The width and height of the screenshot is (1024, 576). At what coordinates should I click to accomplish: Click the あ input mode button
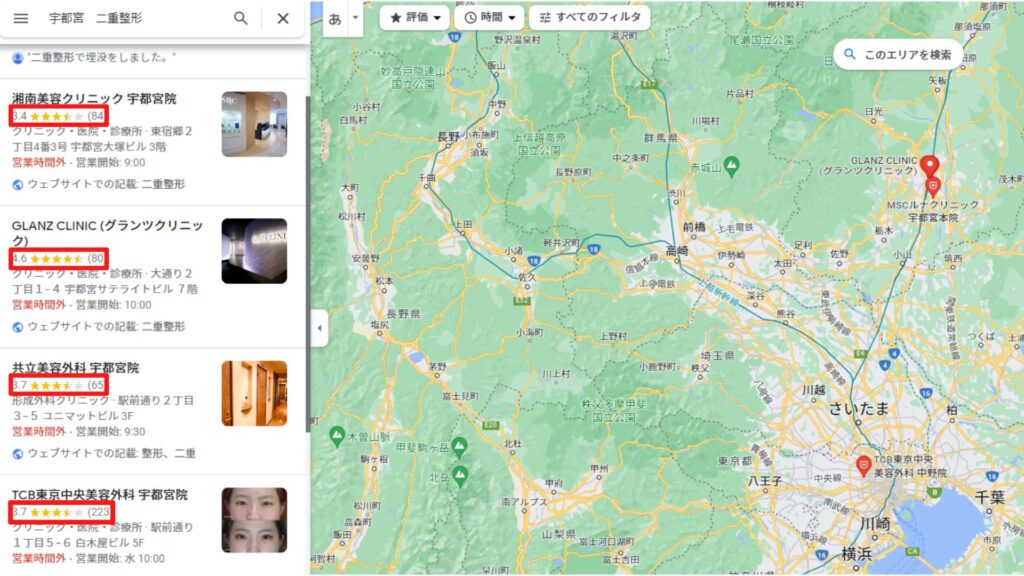pyautogui.click(x=335, y=18)
